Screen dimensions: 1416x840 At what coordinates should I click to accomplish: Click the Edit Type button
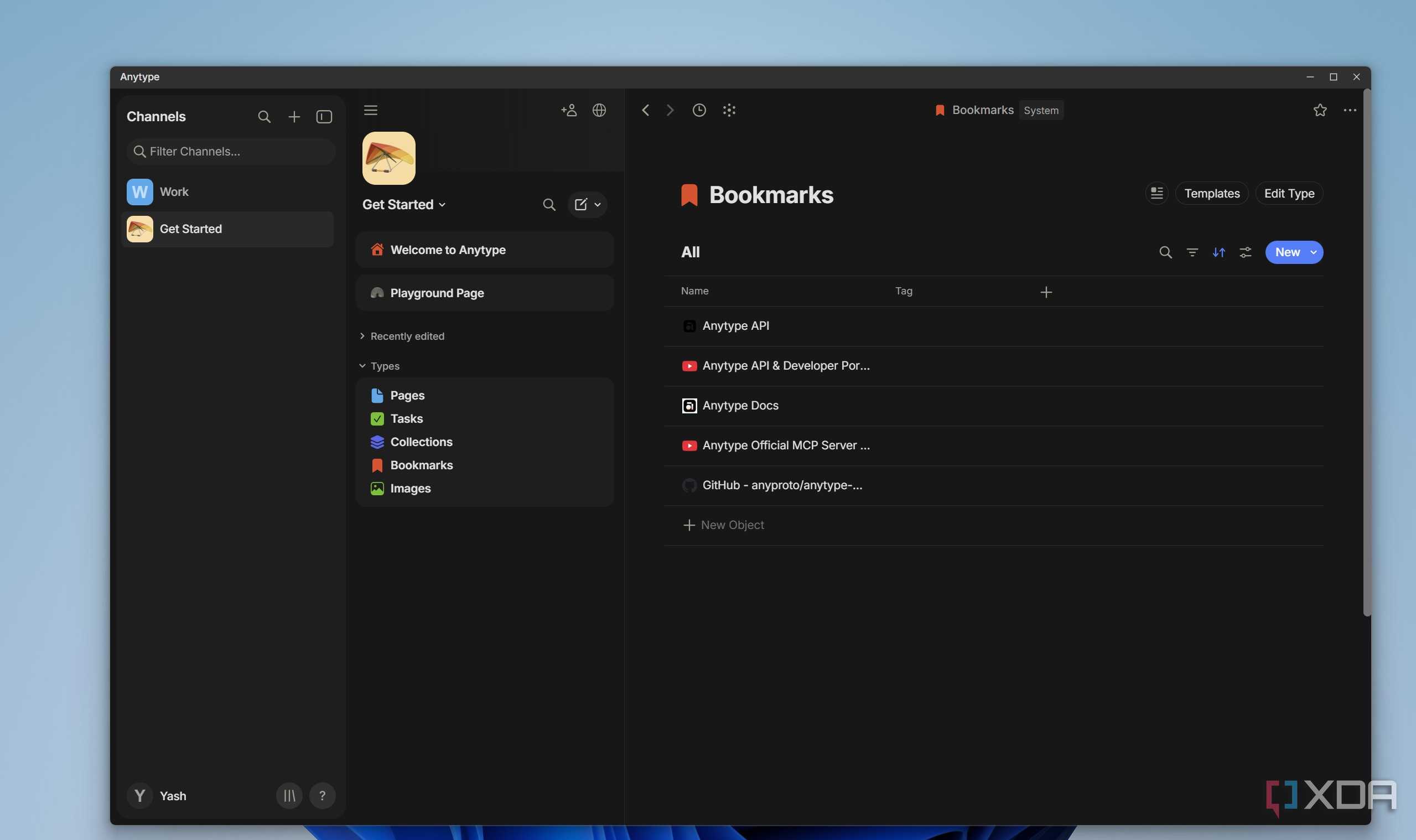coord(1289,193)
